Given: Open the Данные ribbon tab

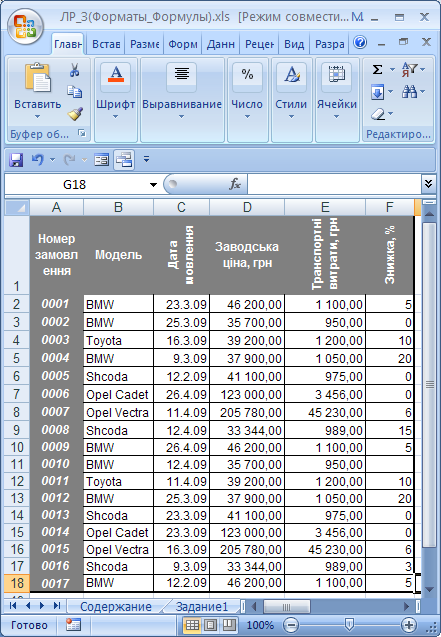Looking at the screenshot, I should click(x=220, y=44).
